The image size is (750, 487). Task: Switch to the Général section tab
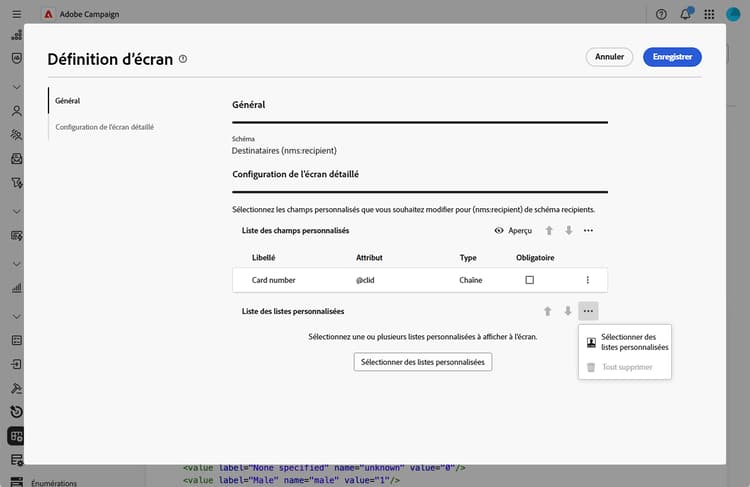pyautogui.click(x=67, y=100)
